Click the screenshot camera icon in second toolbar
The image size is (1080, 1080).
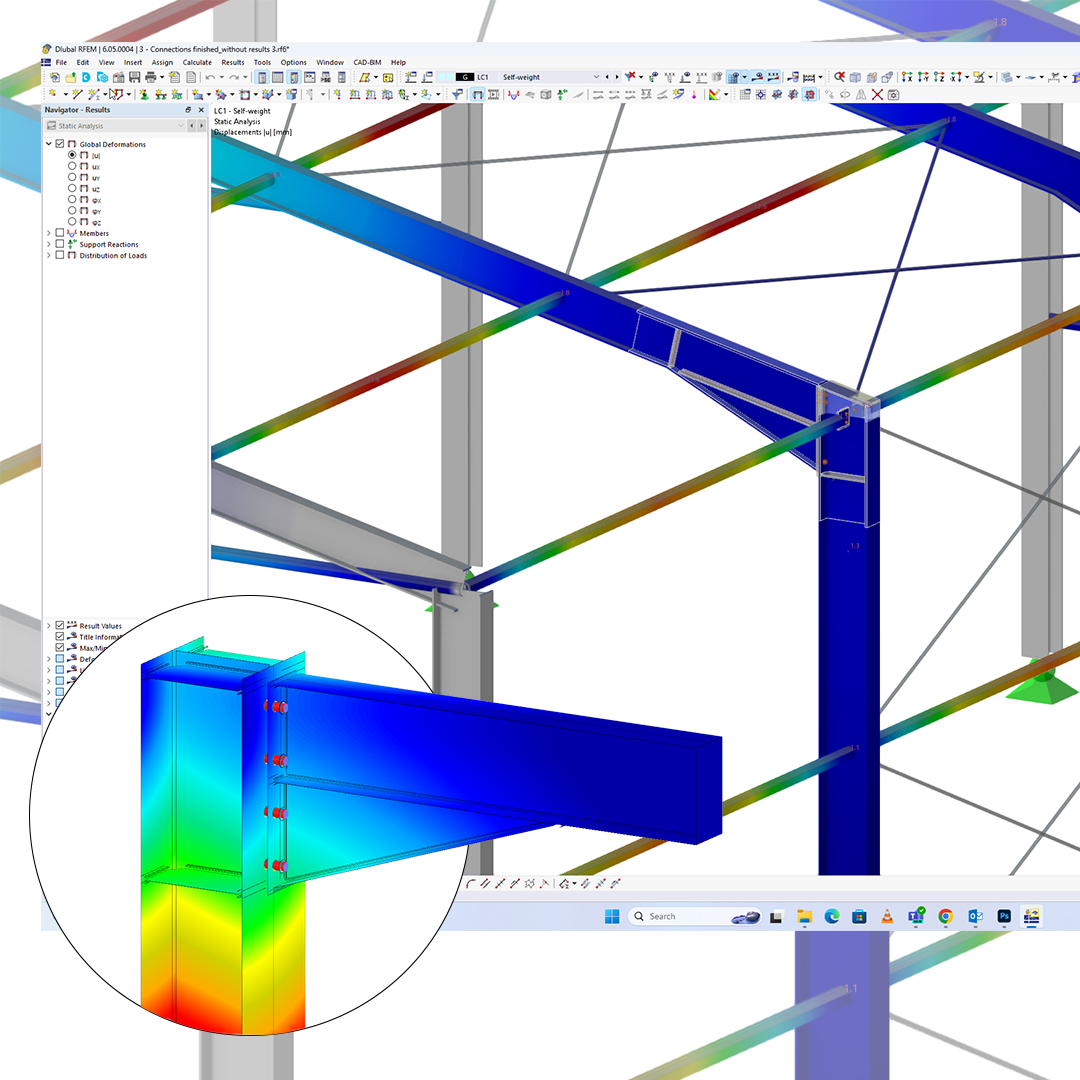pos(893,94)
